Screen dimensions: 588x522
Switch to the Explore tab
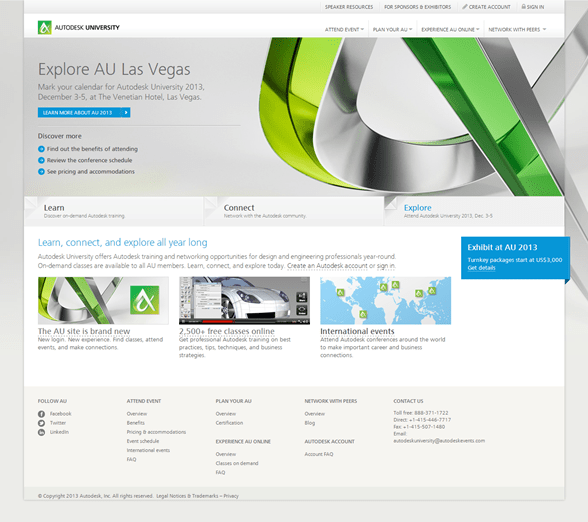[474, 211]
